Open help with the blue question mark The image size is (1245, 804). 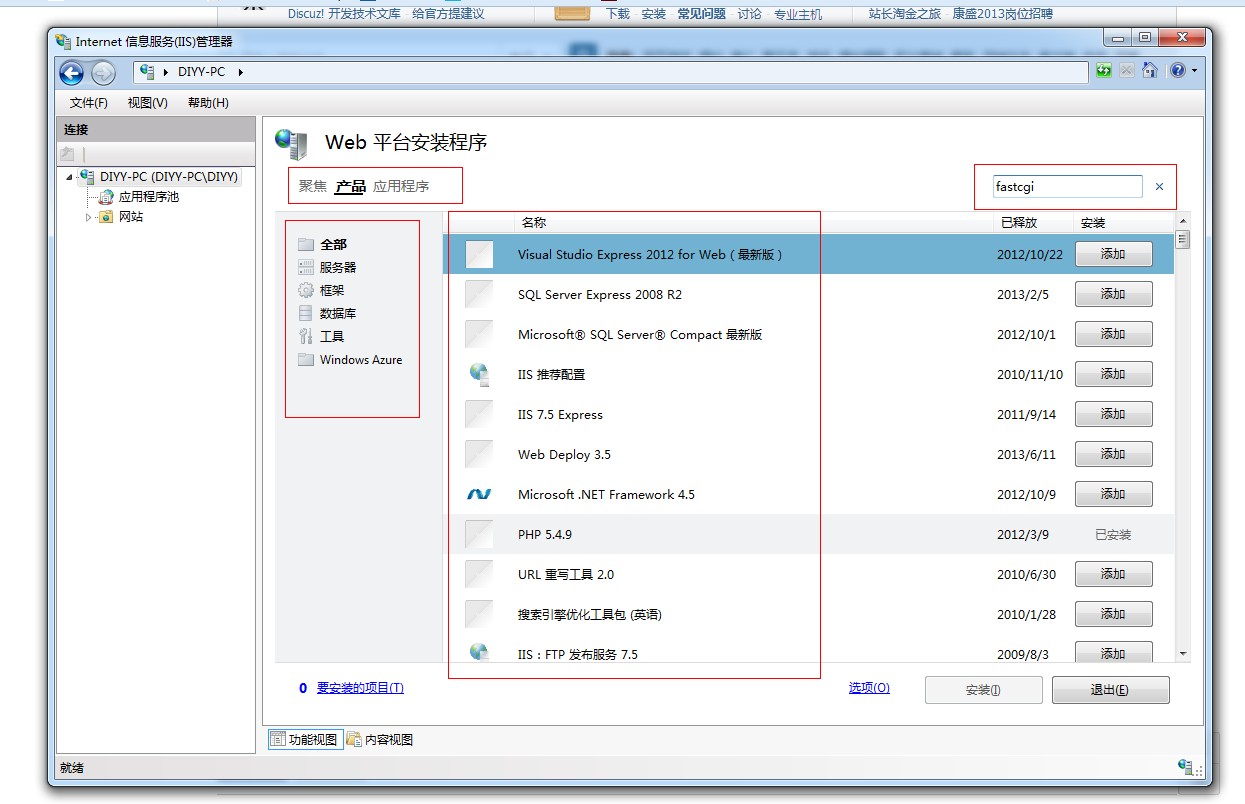(x=1177, y=71)
